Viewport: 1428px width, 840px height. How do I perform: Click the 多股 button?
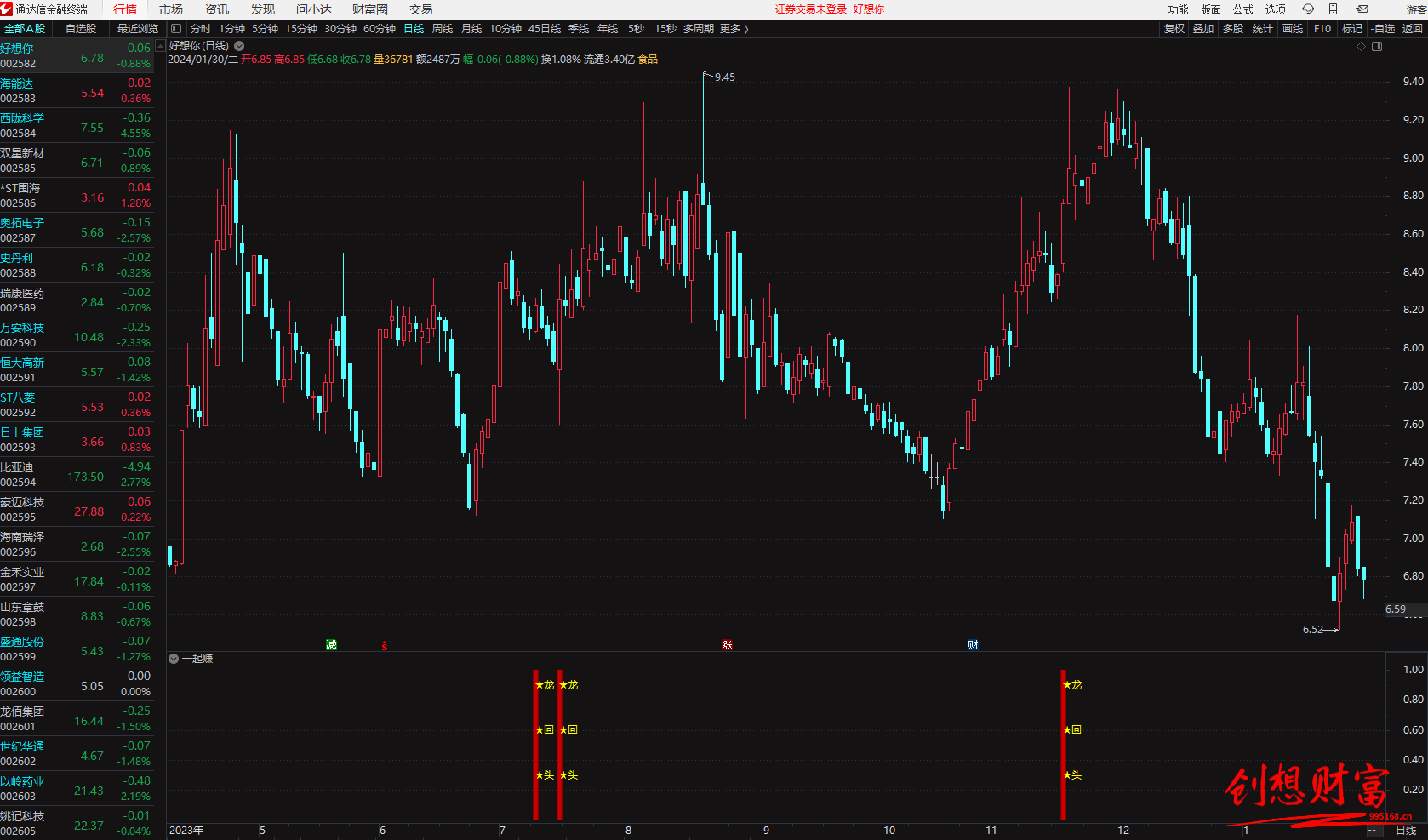(1233, 28)
